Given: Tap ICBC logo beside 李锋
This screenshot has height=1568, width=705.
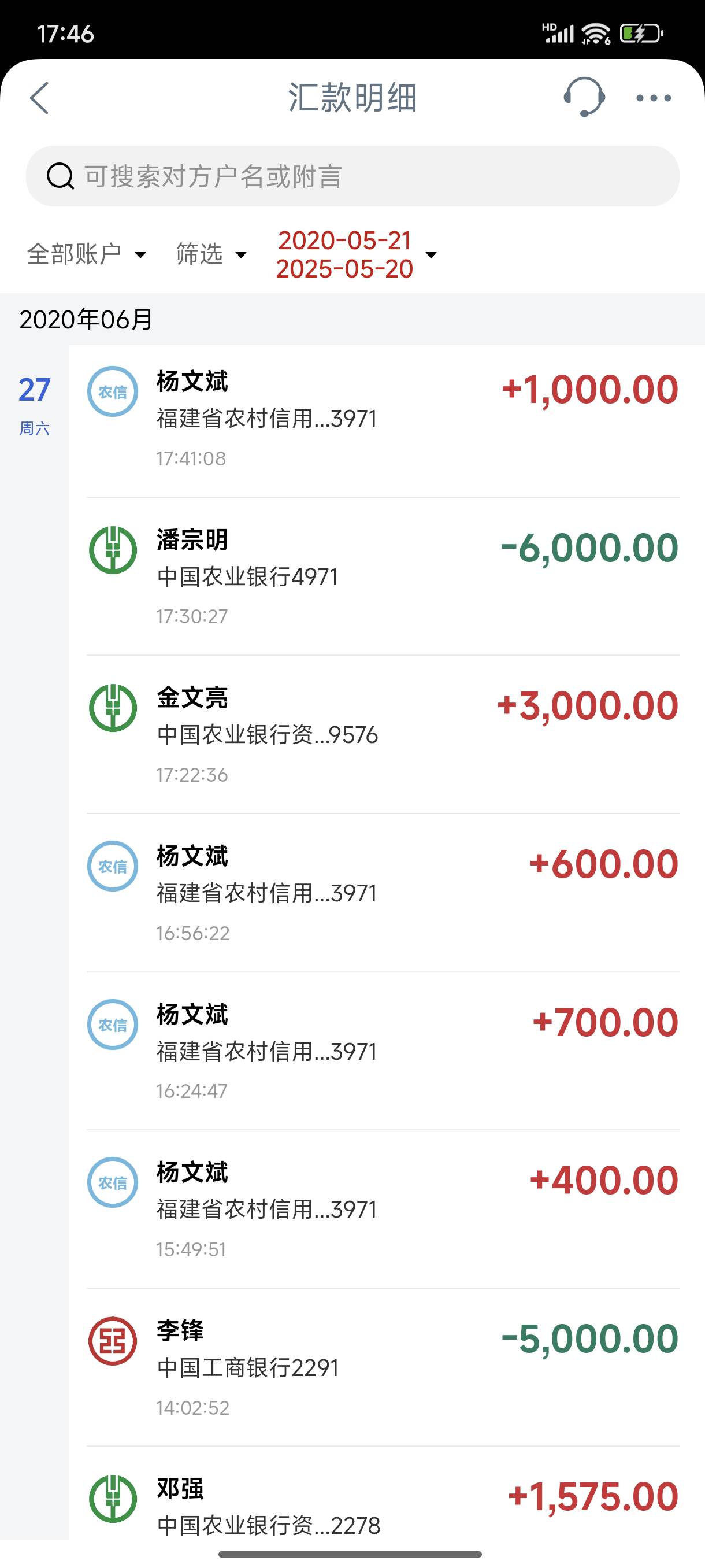Looking at the screenshot, I should (x=113, y=1341).
